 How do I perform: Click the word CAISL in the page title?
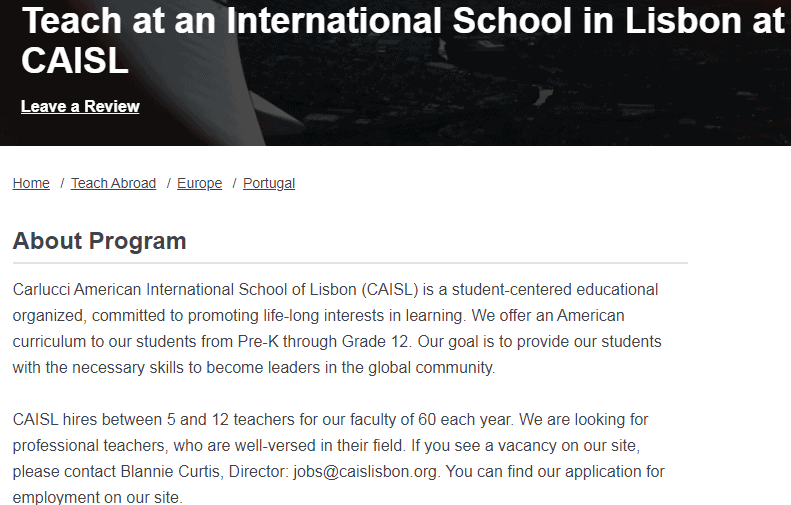coord(75,60)
